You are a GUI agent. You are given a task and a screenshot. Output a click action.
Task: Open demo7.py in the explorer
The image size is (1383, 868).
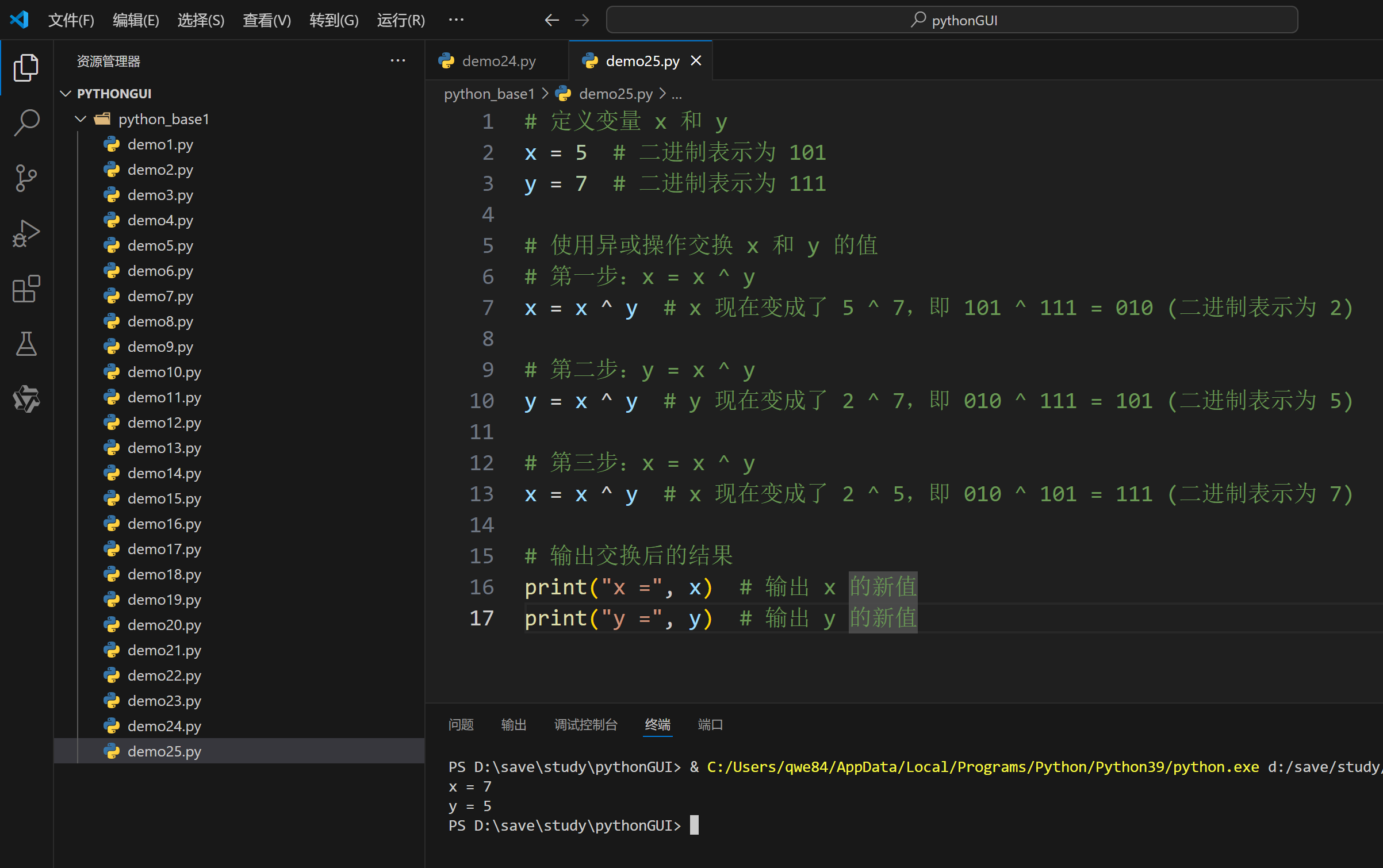click(x=239, y=296)
